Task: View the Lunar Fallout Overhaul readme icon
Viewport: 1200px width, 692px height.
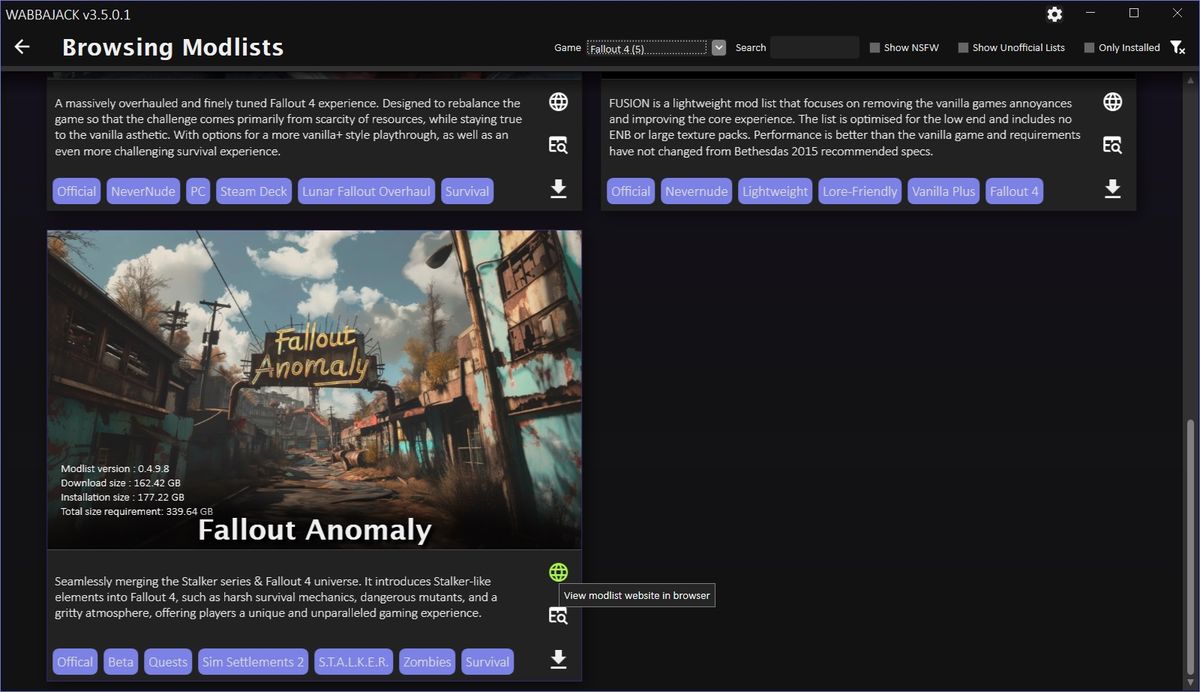Action: click(558, 144)
